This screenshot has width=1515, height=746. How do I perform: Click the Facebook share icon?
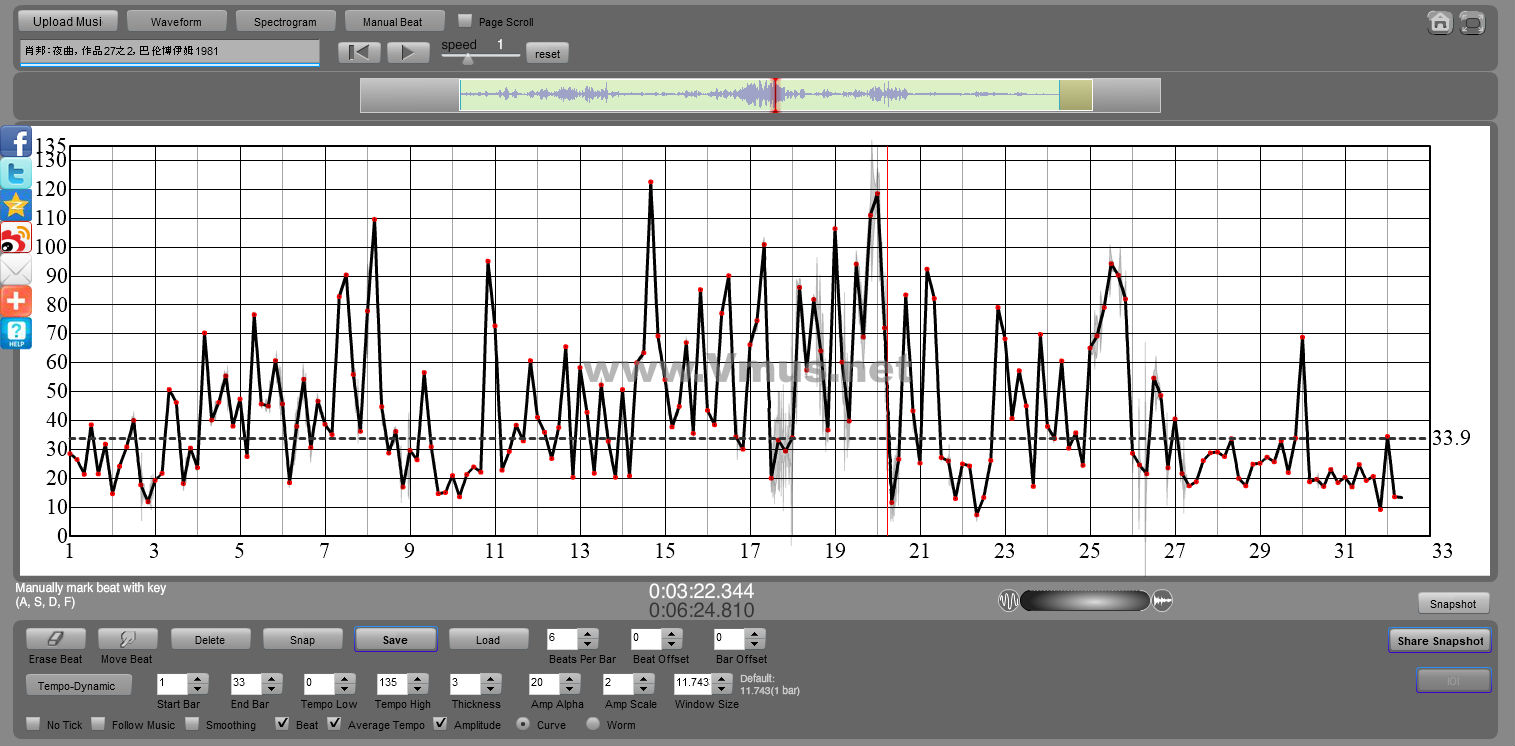[x=16, y=142]
